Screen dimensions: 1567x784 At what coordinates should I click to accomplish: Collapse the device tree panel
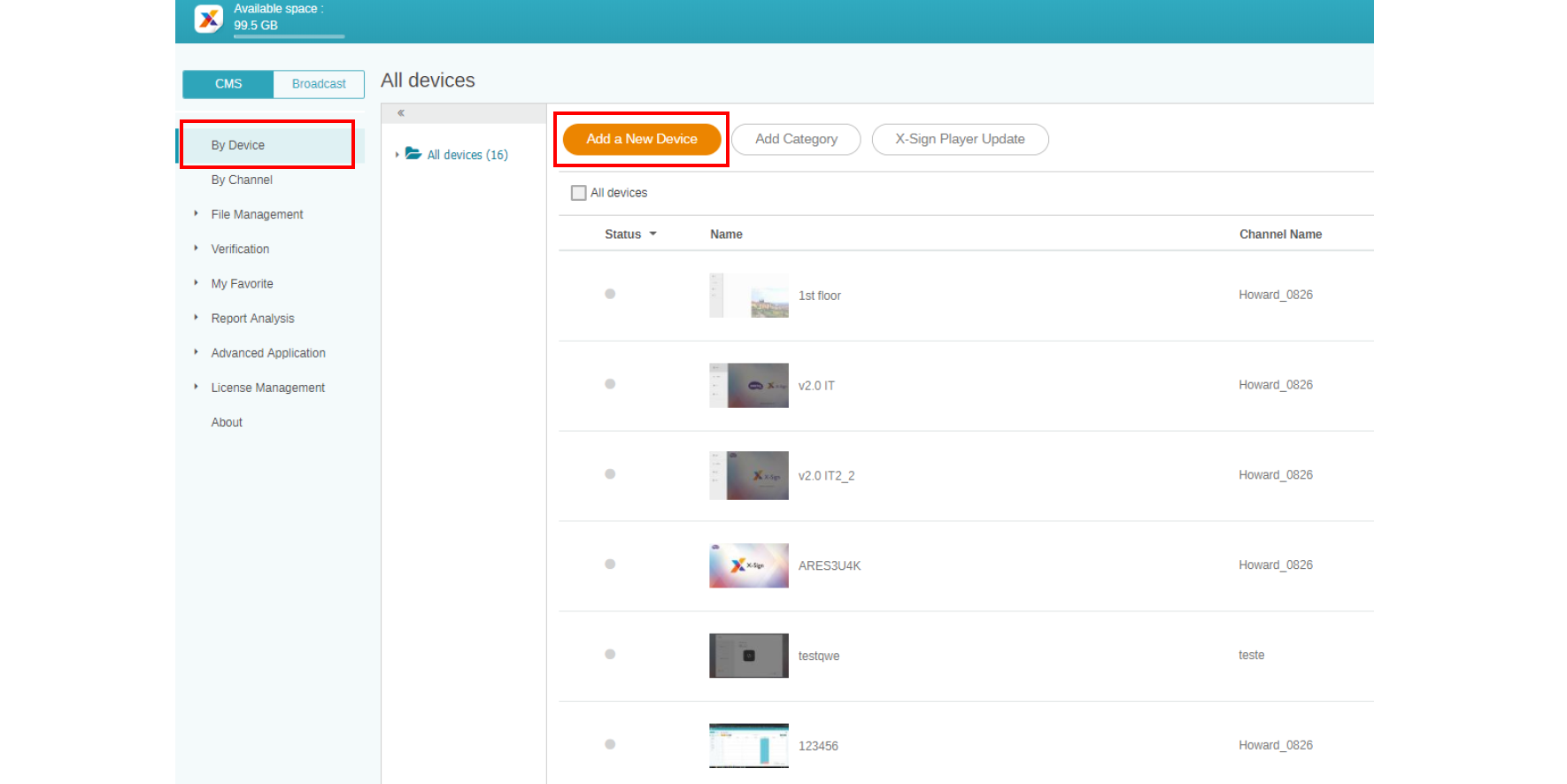pos(401,113)
